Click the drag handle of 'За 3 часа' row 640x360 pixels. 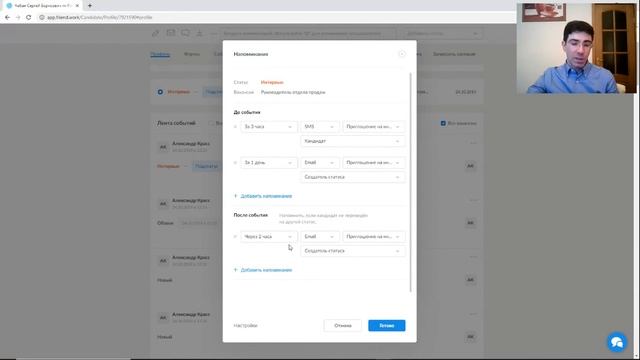(x=235, y=127)
